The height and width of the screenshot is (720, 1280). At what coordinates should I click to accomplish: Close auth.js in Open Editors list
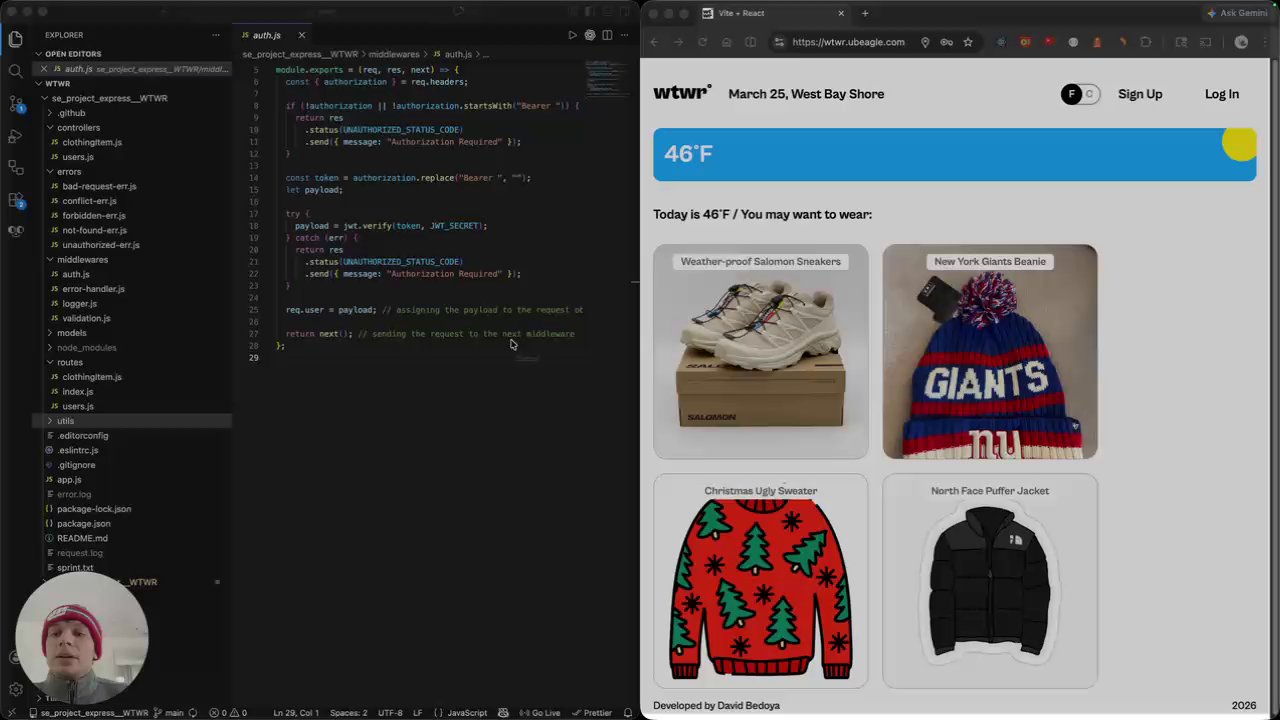click(x=44, y=69)
